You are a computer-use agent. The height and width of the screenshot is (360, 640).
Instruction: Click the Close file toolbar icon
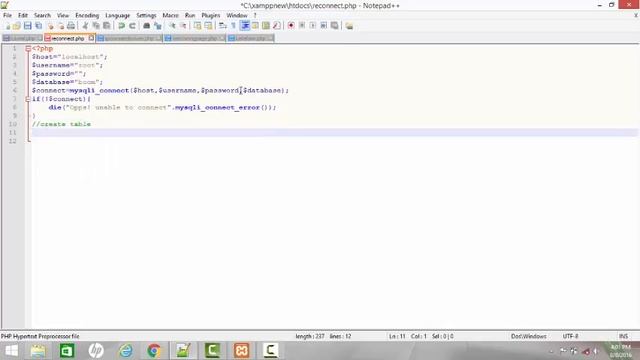[x=50, y=26]
